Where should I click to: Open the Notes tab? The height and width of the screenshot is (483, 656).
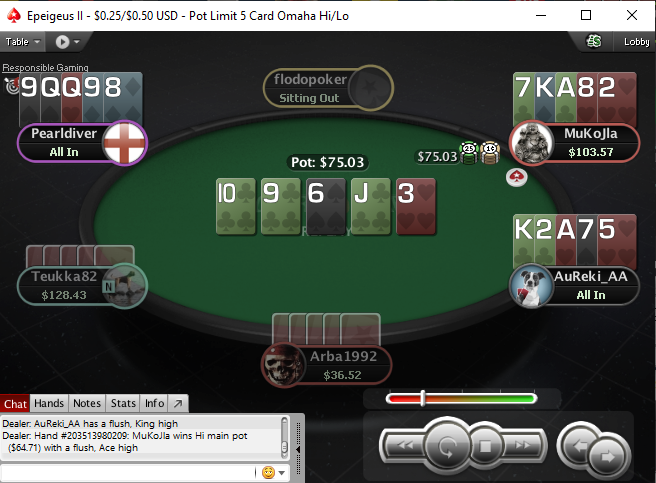[x=87, y=403]
